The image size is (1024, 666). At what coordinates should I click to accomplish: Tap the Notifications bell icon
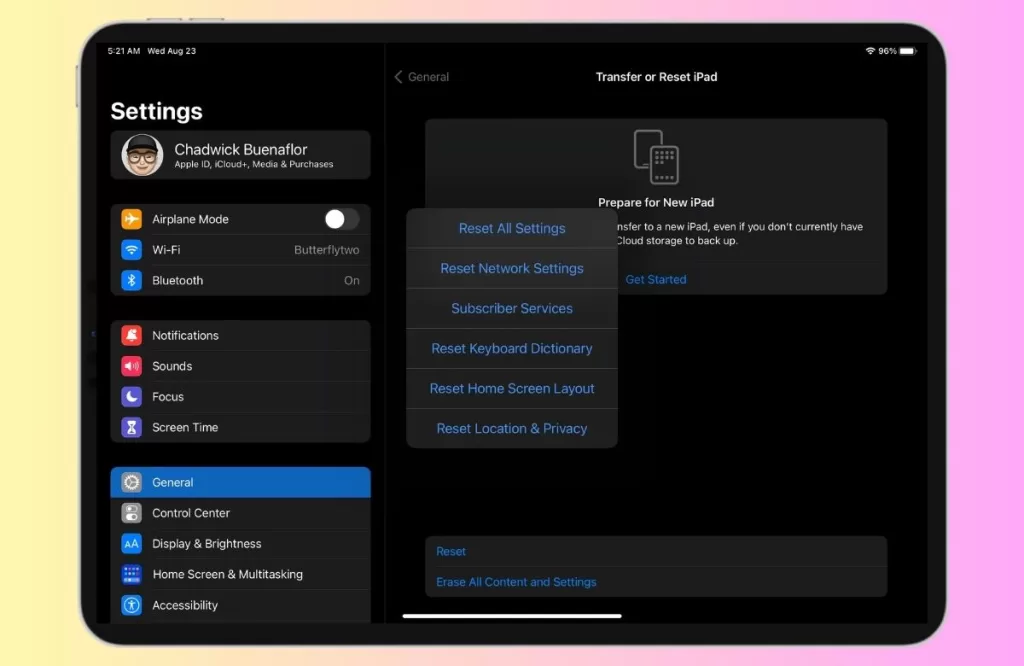click(131, 336)
